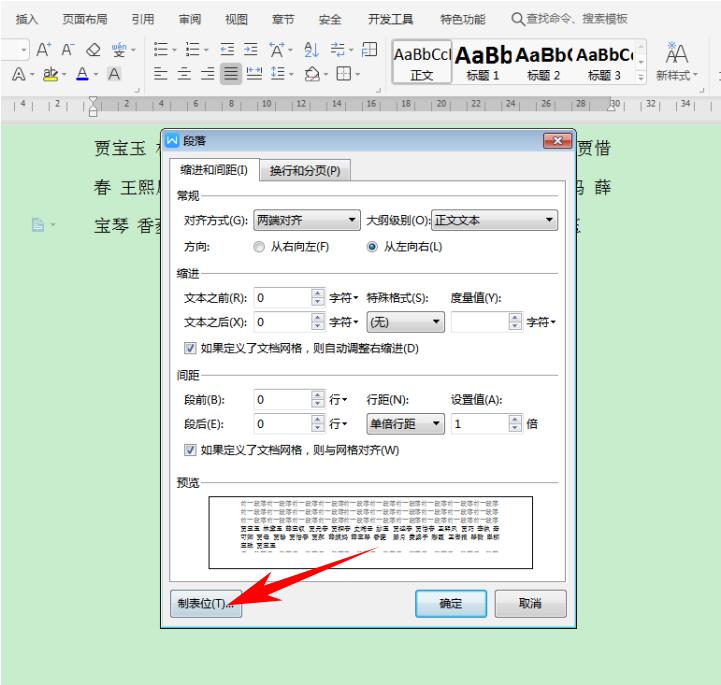
Task: Open the show/hide paragraph marks tool
Action: (x=338, y=49)
